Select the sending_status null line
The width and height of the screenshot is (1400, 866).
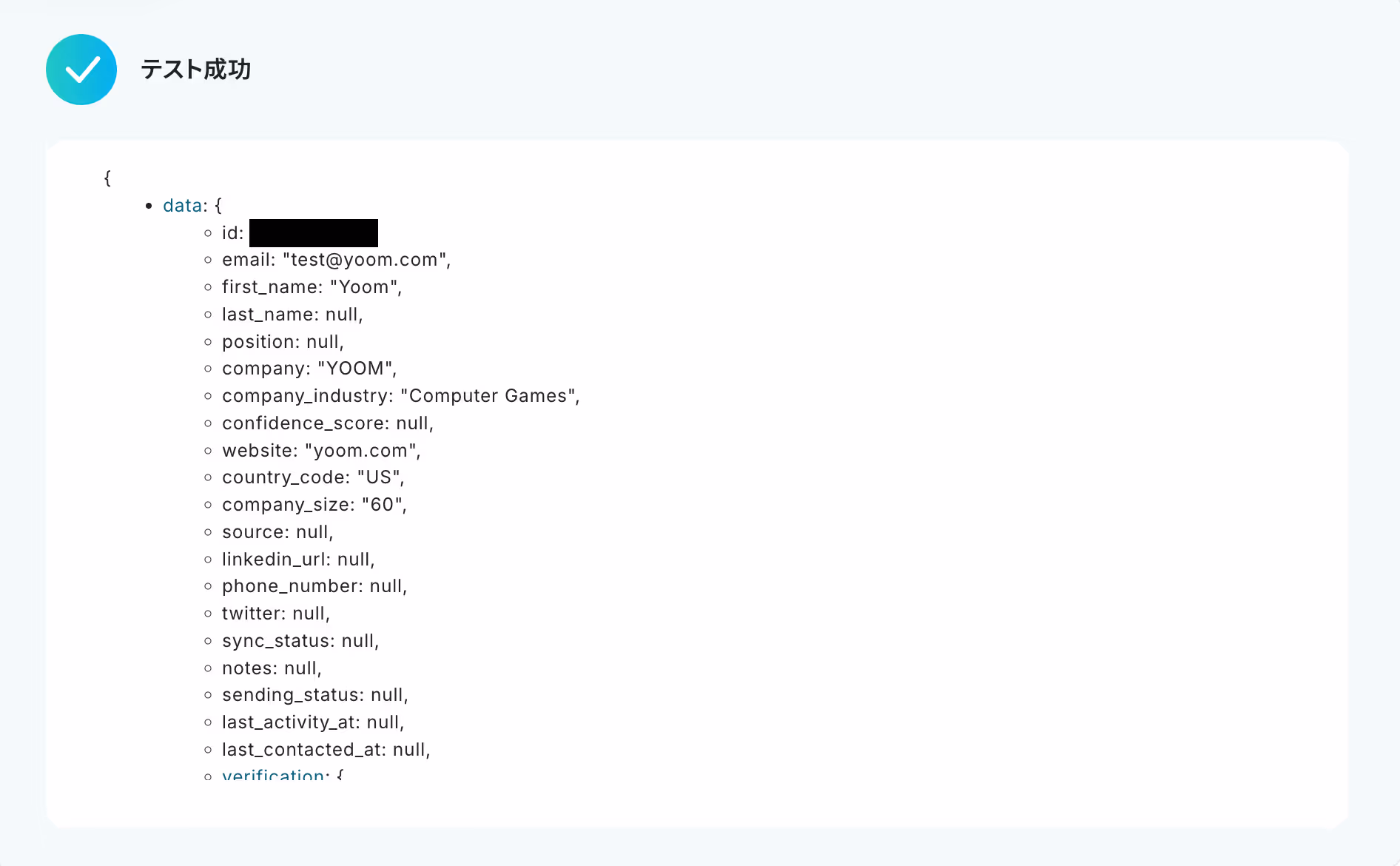(315, 695)
